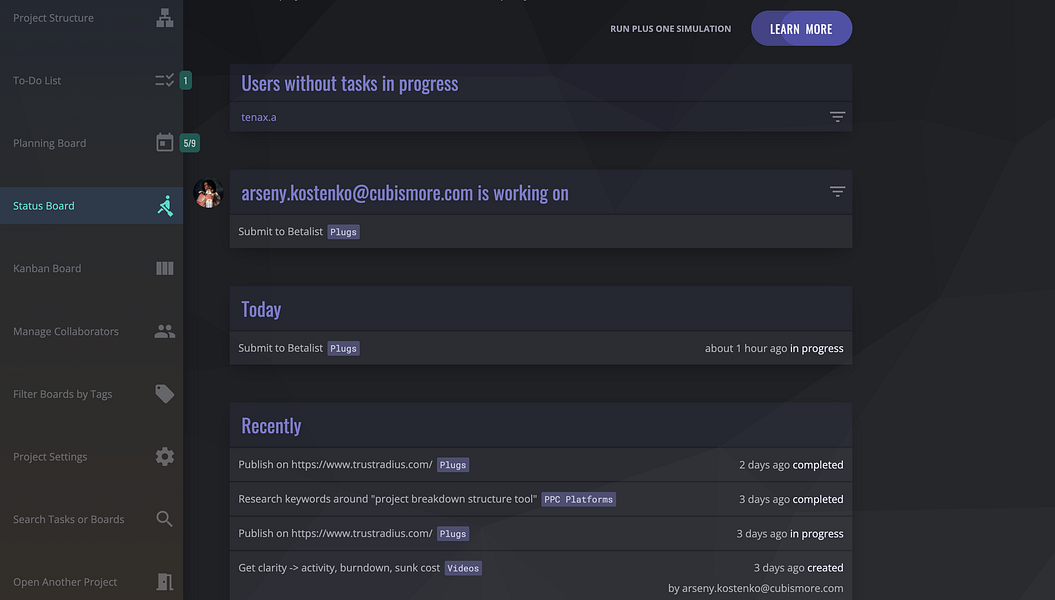Click the Learn More button

pos(801,28)
